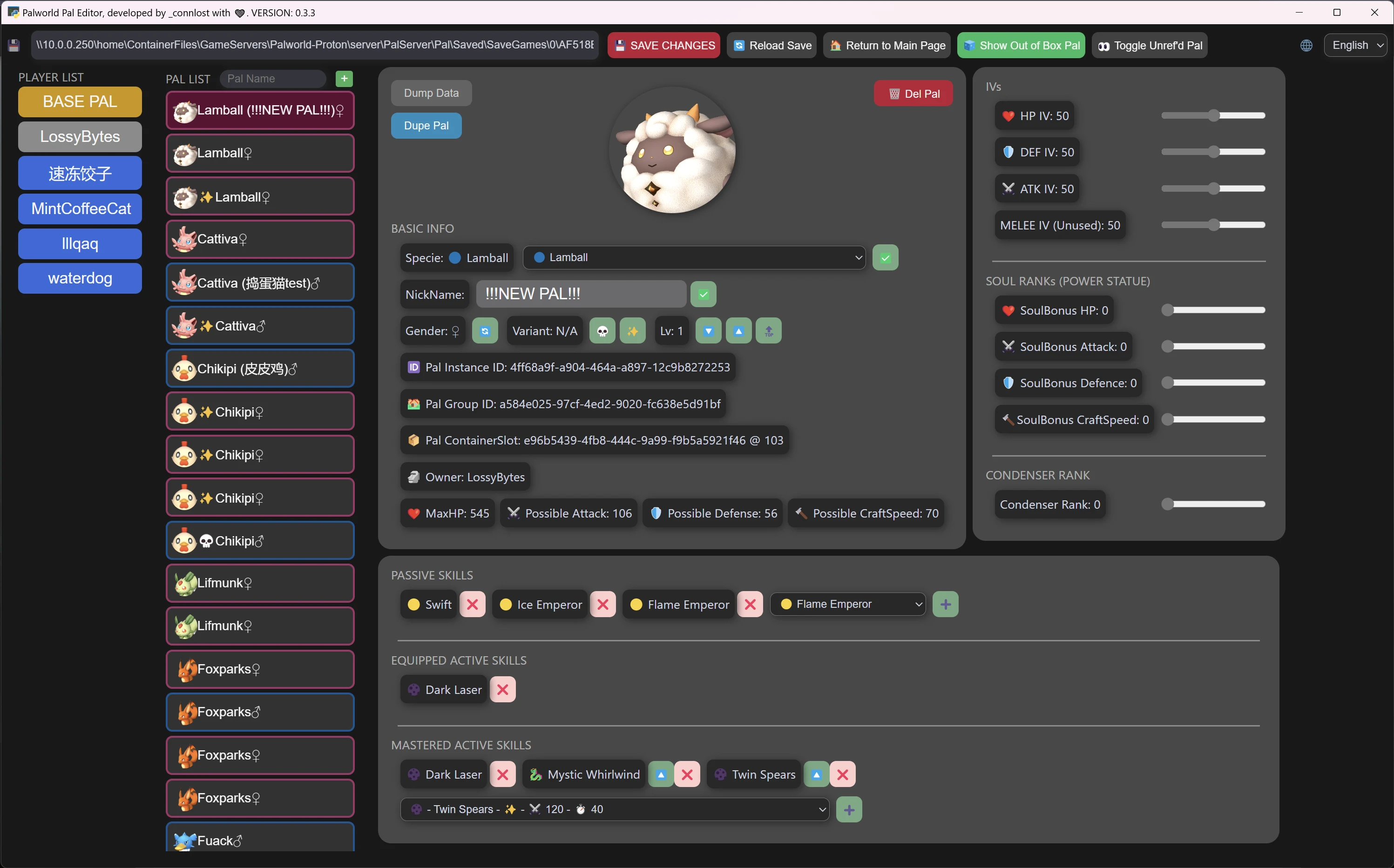Select BASE PAL in the player list
The image size is (1394, 868).
(x=80, y=101)
